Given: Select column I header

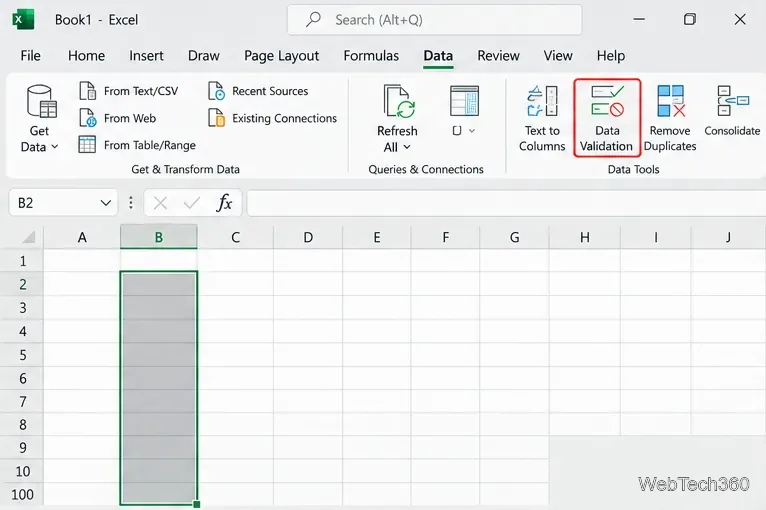Looking at the screenshot, I should pos(656,237).
